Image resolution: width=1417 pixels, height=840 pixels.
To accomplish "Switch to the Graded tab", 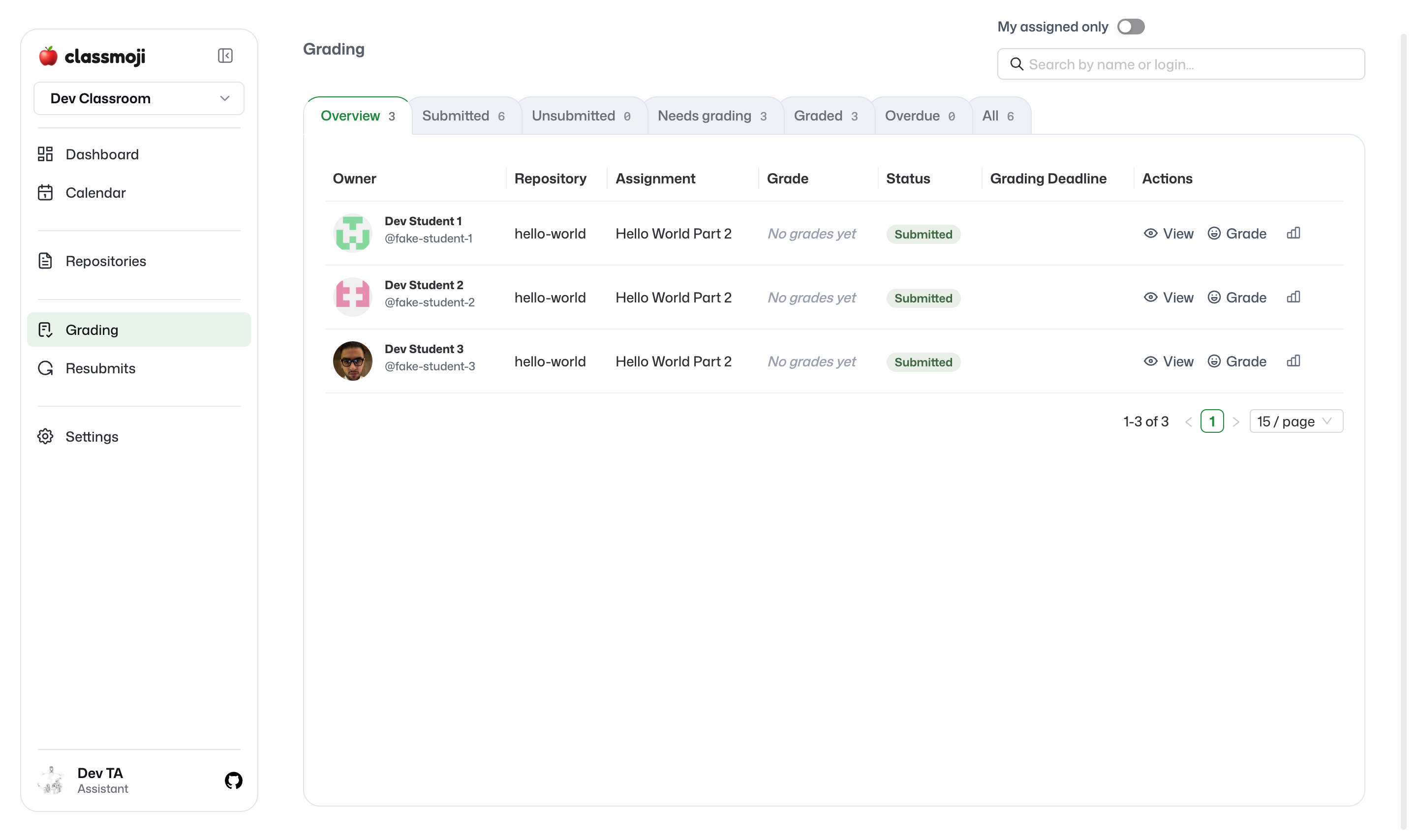I will (x=826, y=116).
